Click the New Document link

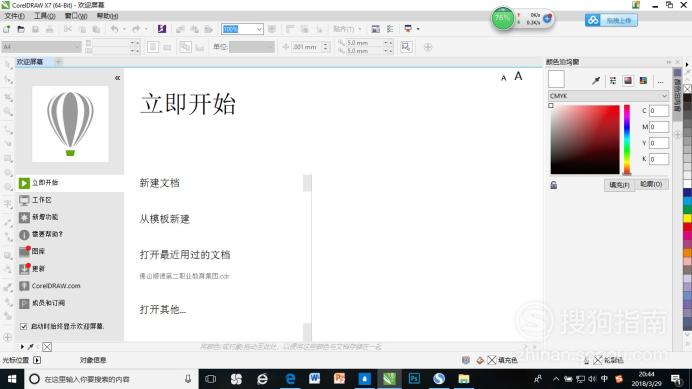(159, 183)
